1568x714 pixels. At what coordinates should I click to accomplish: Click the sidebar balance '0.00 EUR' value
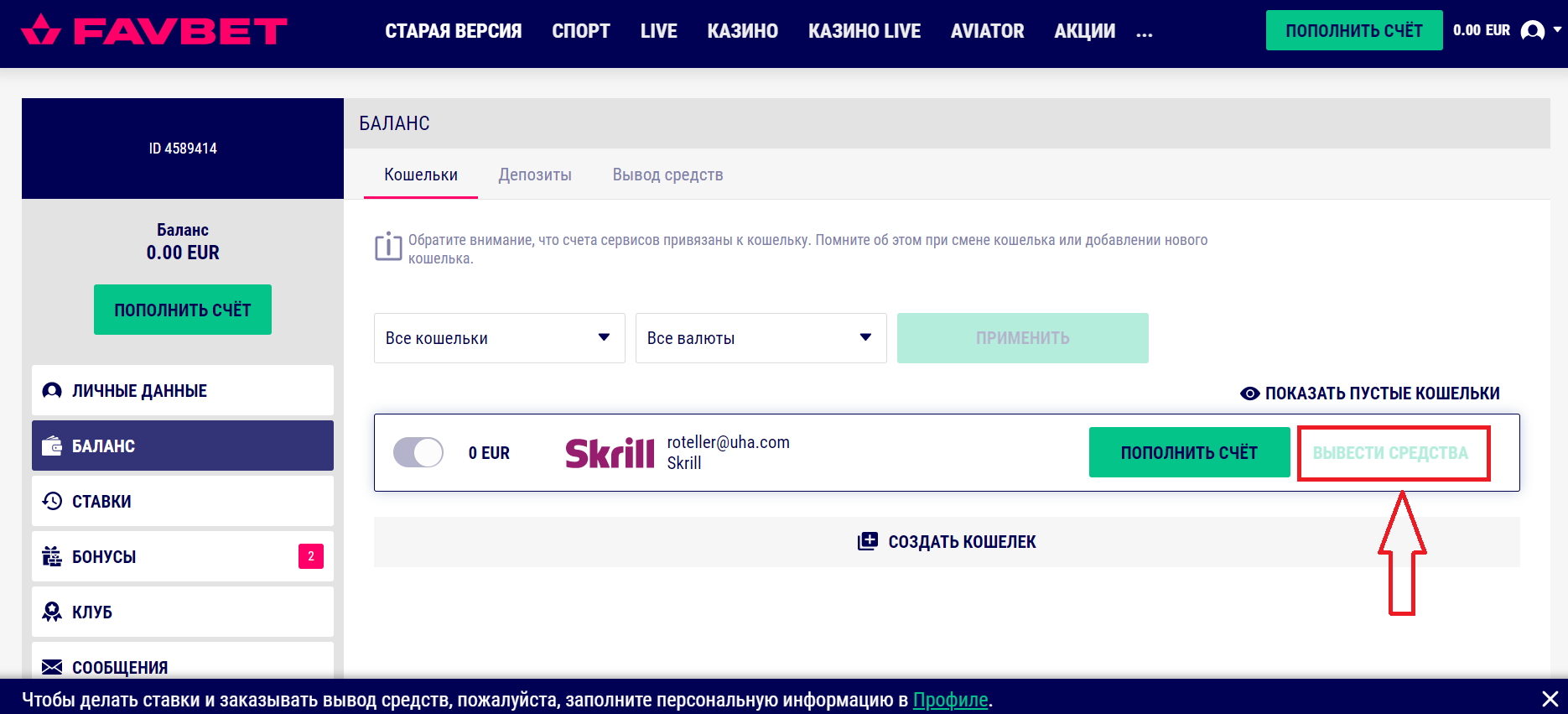click(183, 253)
